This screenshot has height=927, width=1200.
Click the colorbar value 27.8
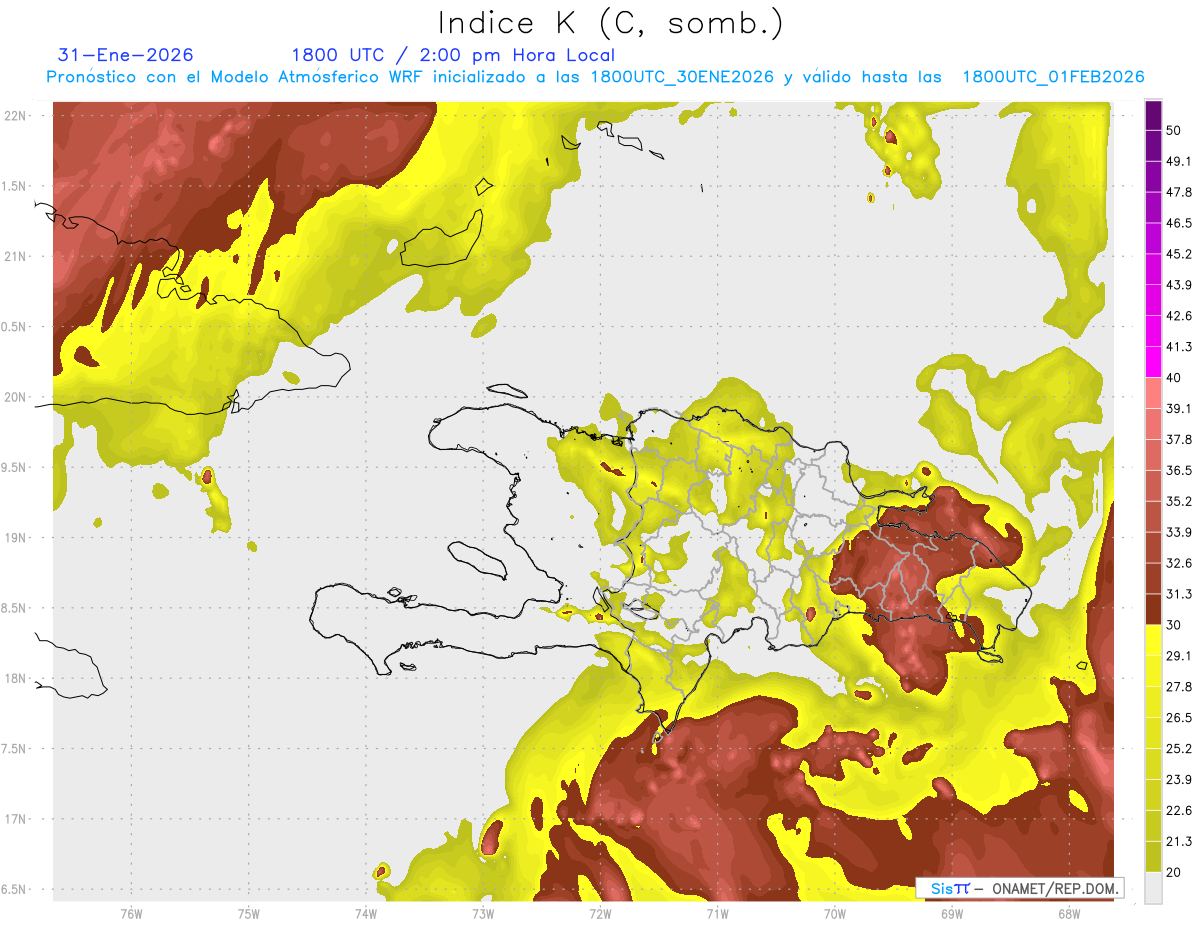click(1179, 687)
